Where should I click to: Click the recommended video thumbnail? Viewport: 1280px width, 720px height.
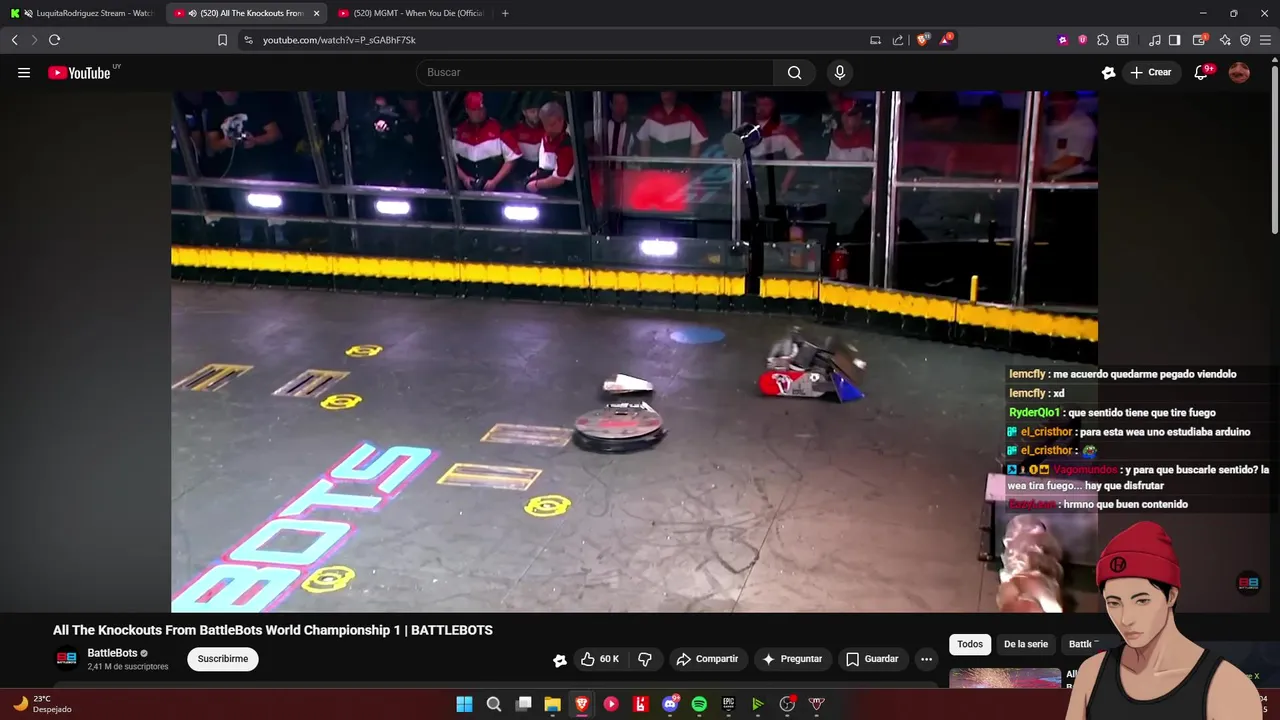[1004, 678]
